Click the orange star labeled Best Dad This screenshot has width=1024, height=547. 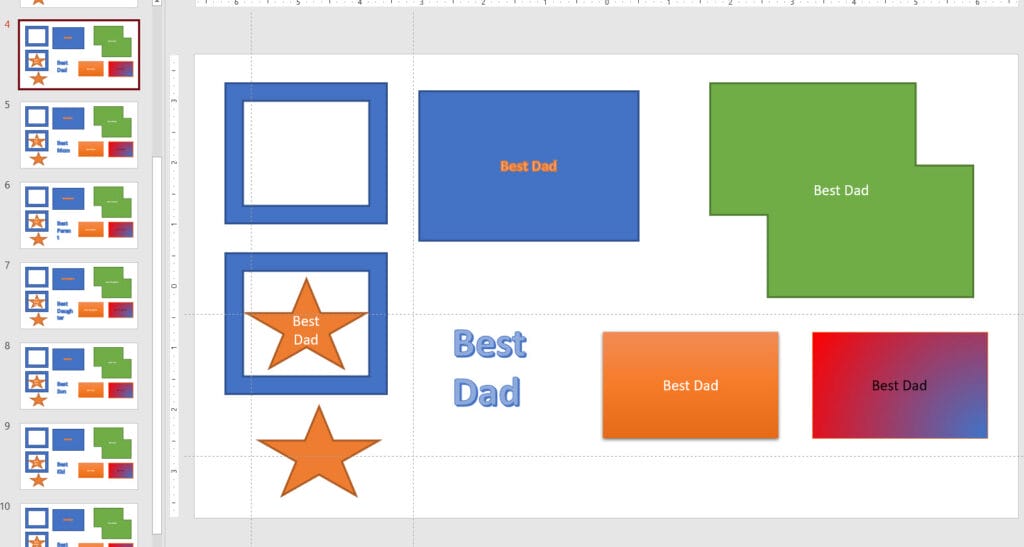306,330
